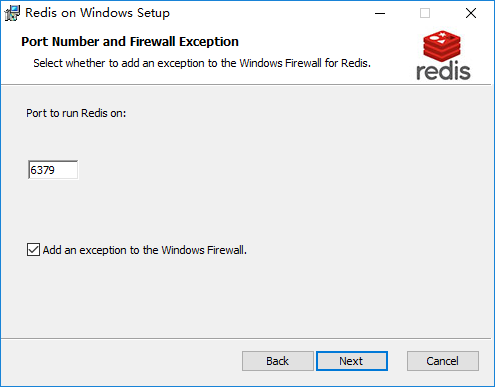Close the Redis on Windows Setup dialog
495x387 pixels.
click(471, 13)
